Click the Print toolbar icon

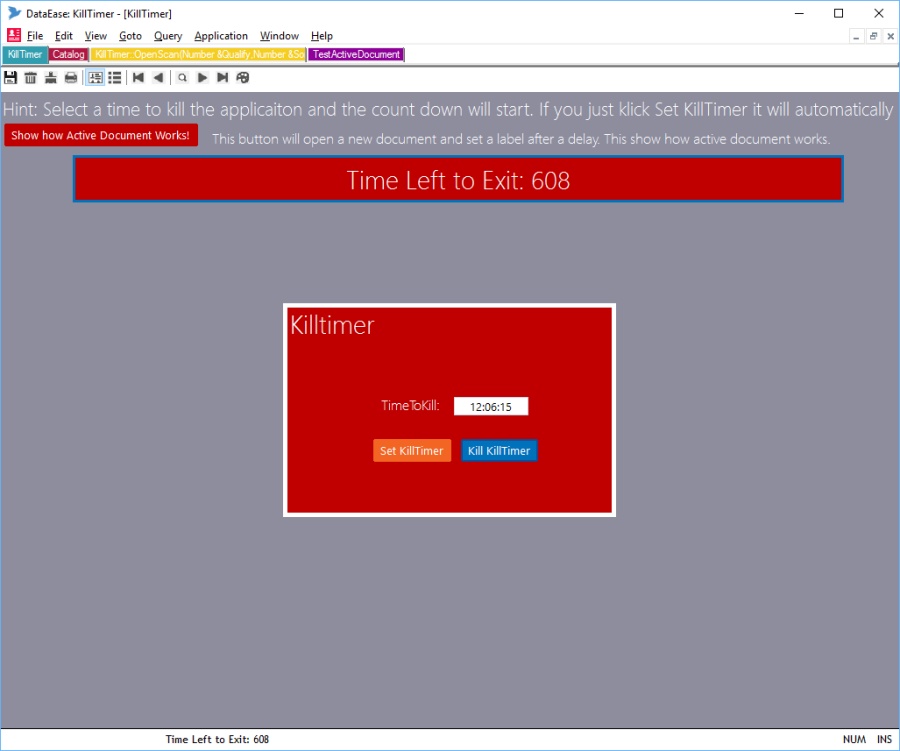click(x=71, y=78)
